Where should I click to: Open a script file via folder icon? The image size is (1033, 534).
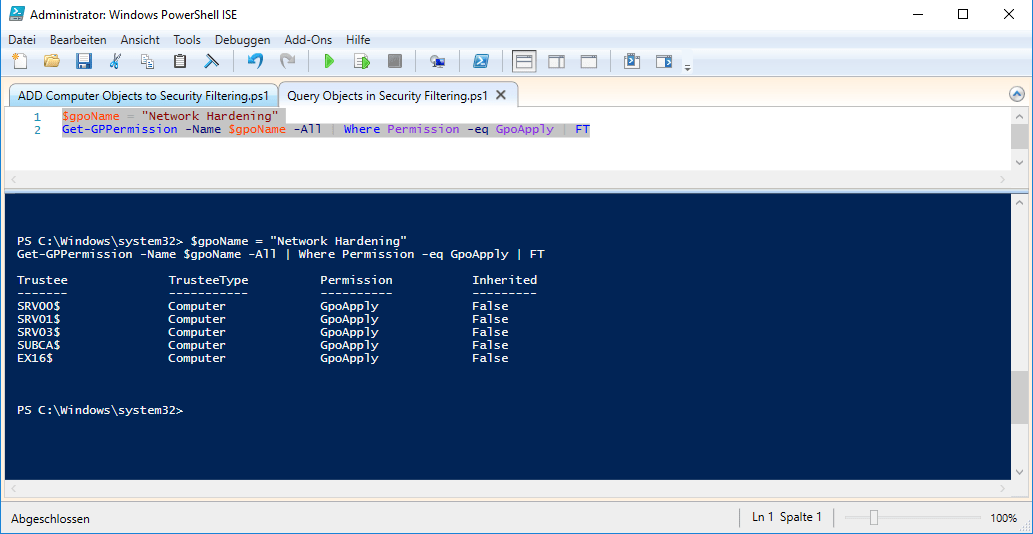[52, 62]
